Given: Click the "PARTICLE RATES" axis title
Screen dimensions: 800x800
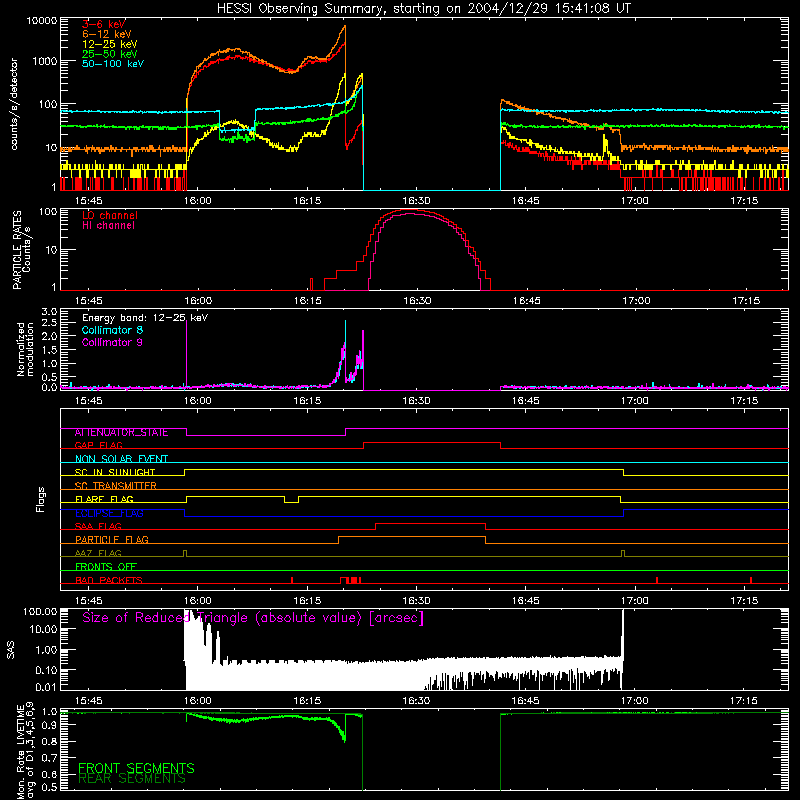Looking at the screenshot, I should coord(17,250).
